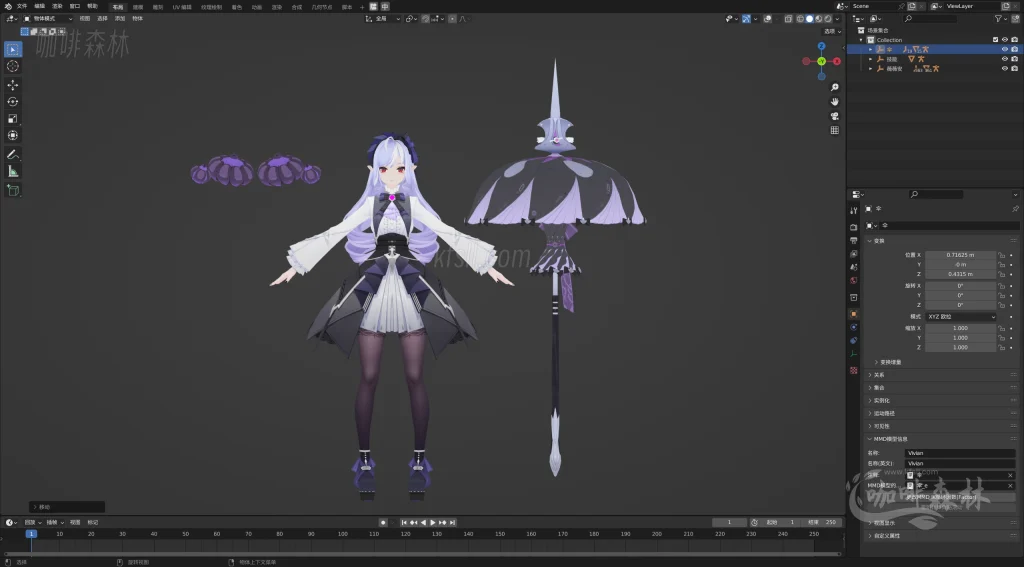Jump to timeline start frame
Viewport: 1024px width, 567px height.
click(404, 523)
